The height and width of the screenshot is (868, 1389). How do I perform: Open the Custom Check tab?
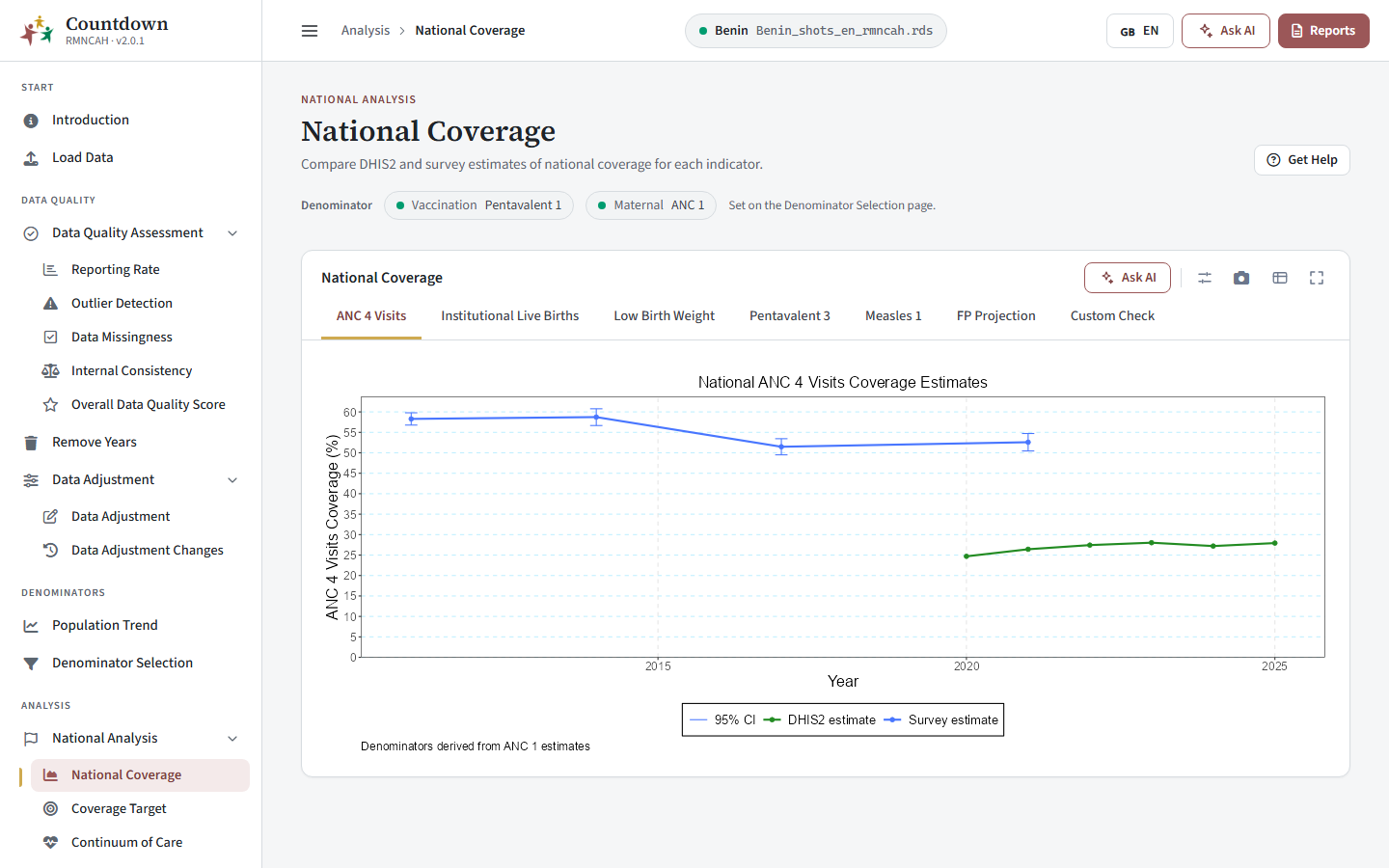click(x=1112, y=316)
